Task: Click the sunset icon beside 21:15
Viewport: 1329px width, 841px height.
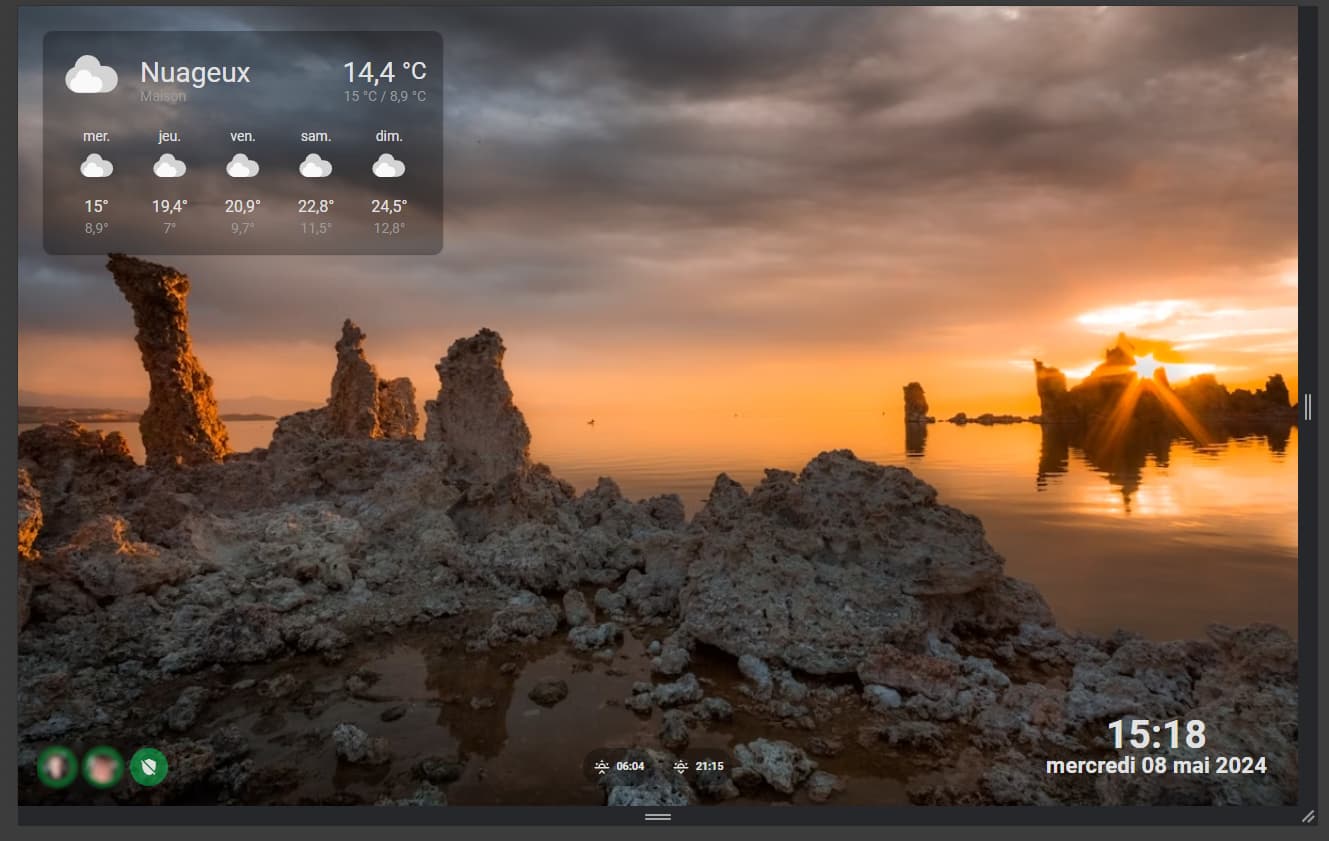Action: [x=679, y=766]
